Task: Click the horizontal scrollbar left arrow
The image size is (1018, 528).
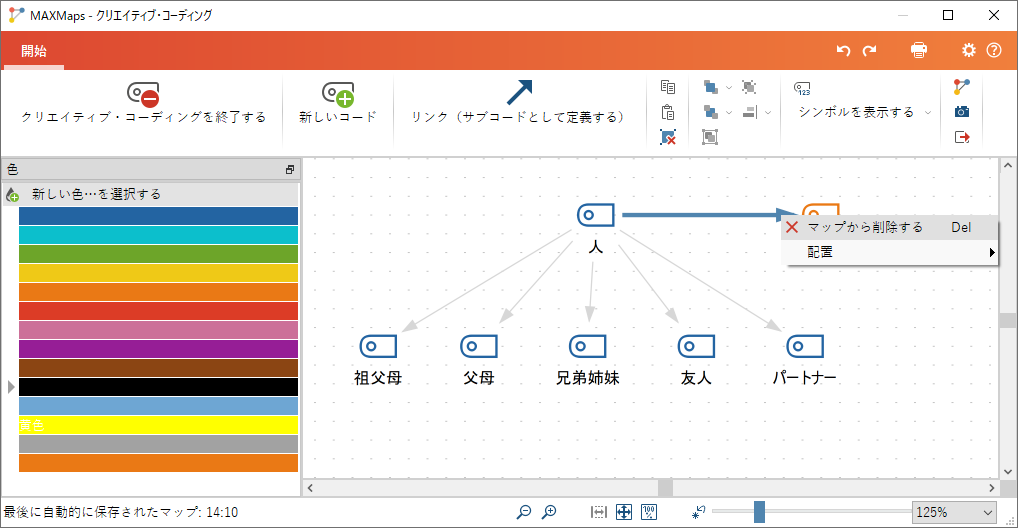Action: tap(310, 488)
